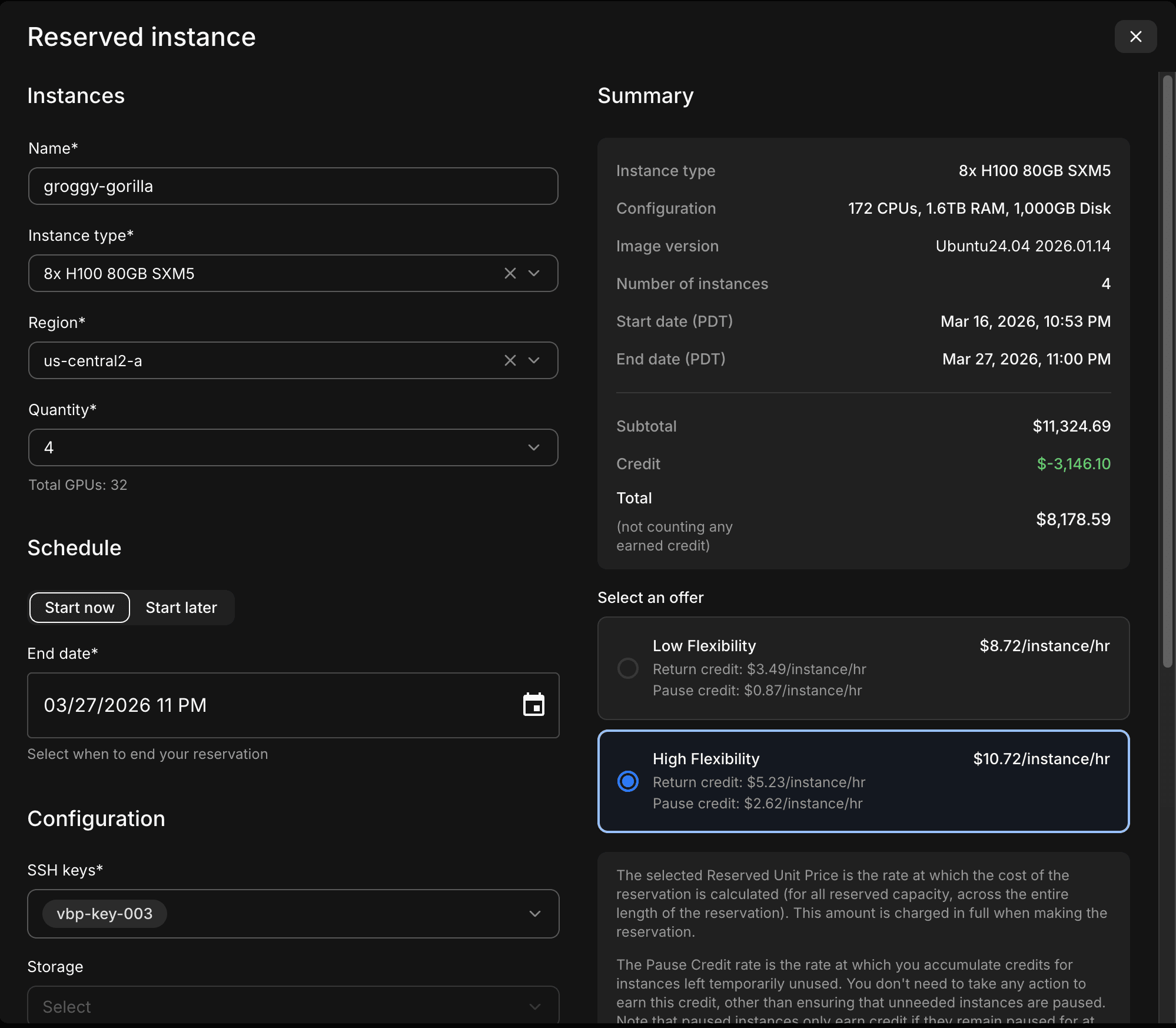The image size is (1176, 1028).
Task: Clear the selected instance type
Action: (510, 273)
